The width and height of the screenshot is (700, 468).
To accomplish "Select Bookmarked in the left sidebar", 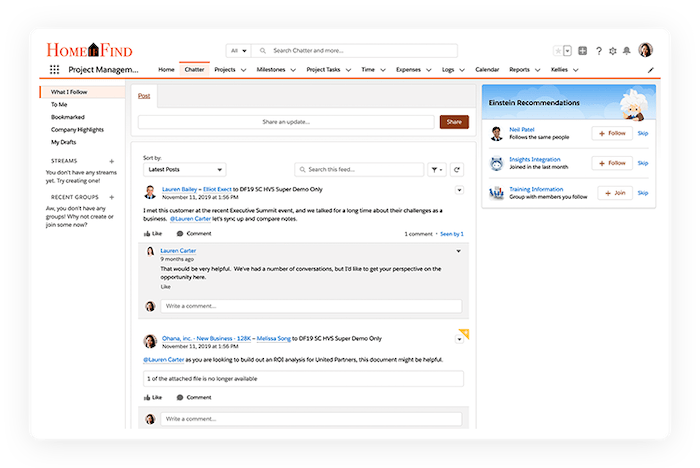I will tap(68, 117).
